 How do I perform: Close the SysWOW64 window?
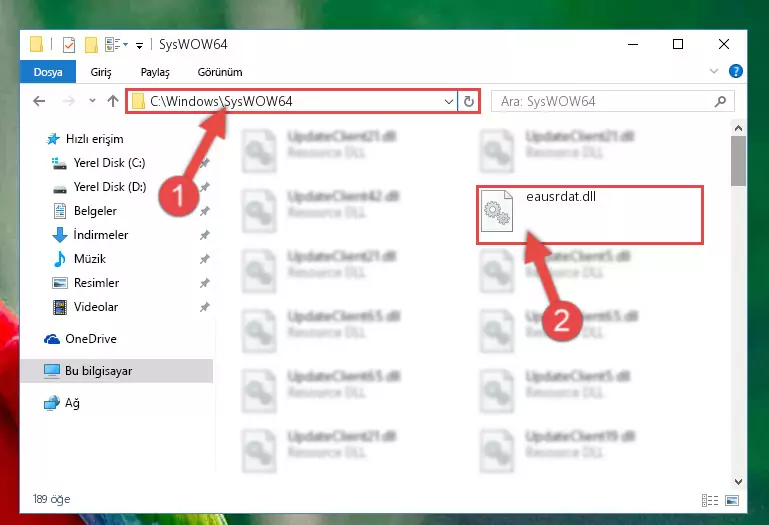pyautogui.click(x=723, y=44)
